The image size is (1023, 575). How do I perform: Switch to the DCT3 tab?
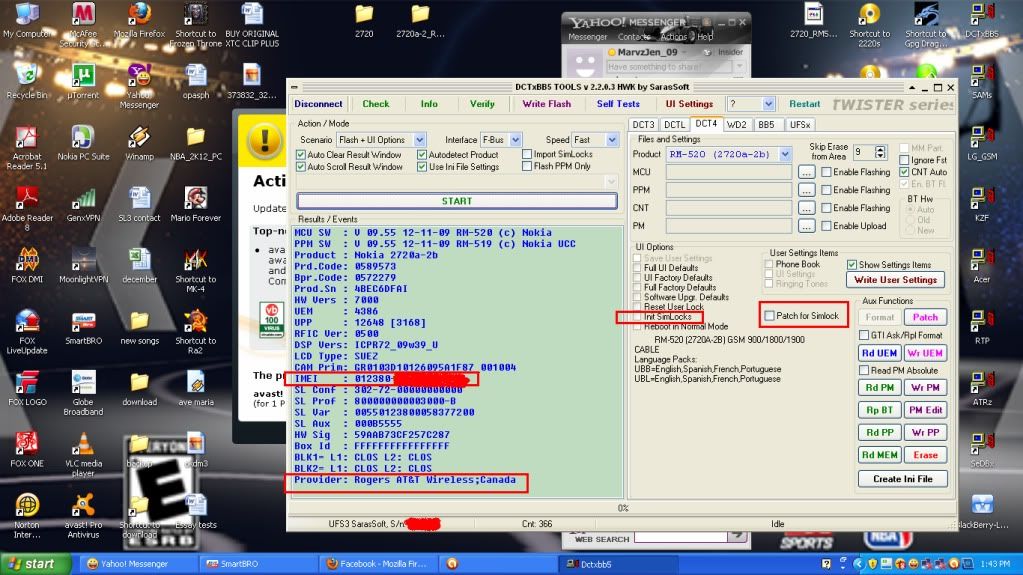pyautogui.click(x=643, y=124)
